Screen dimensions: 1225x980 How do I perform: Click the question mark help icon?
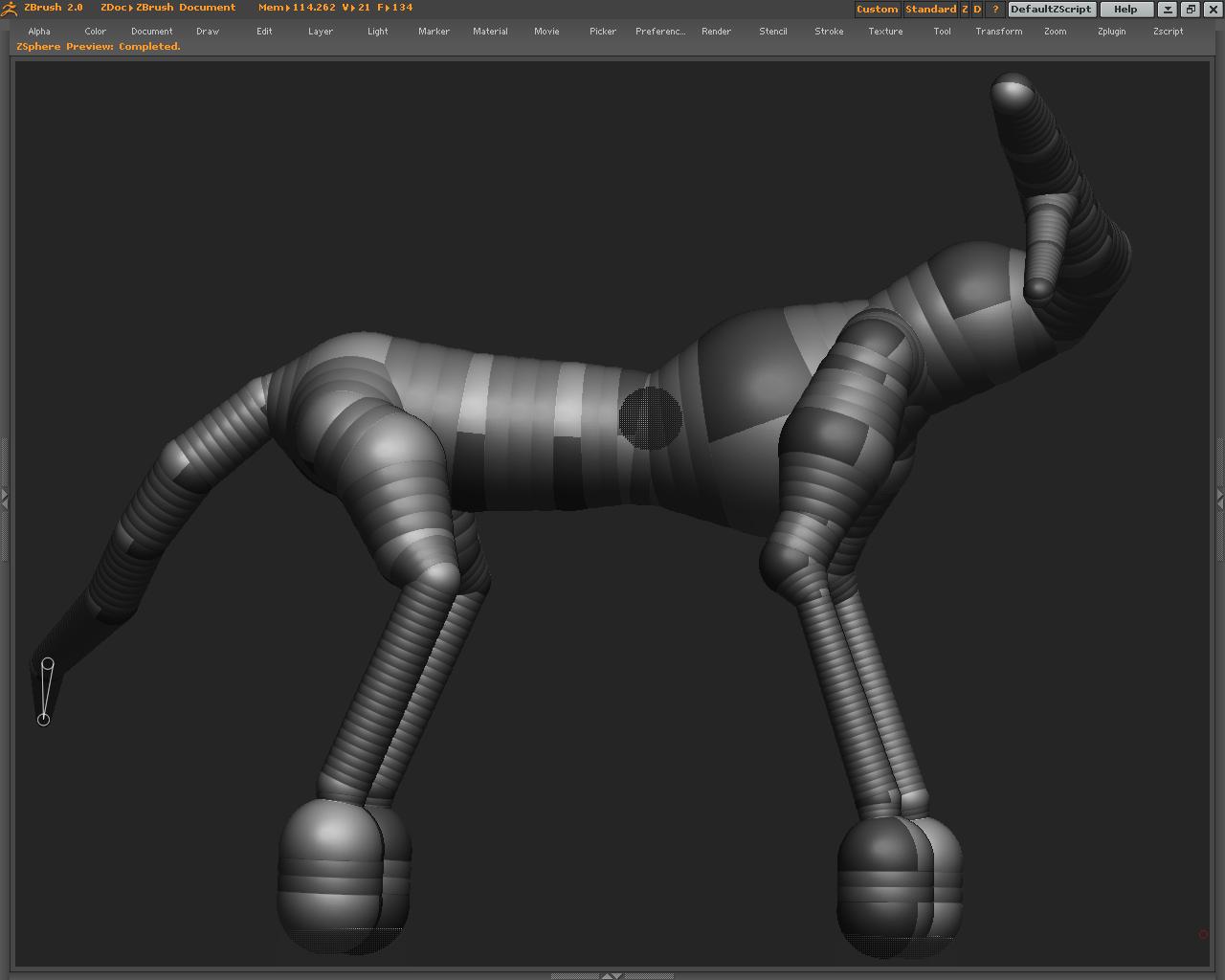[x=994, y=10]
